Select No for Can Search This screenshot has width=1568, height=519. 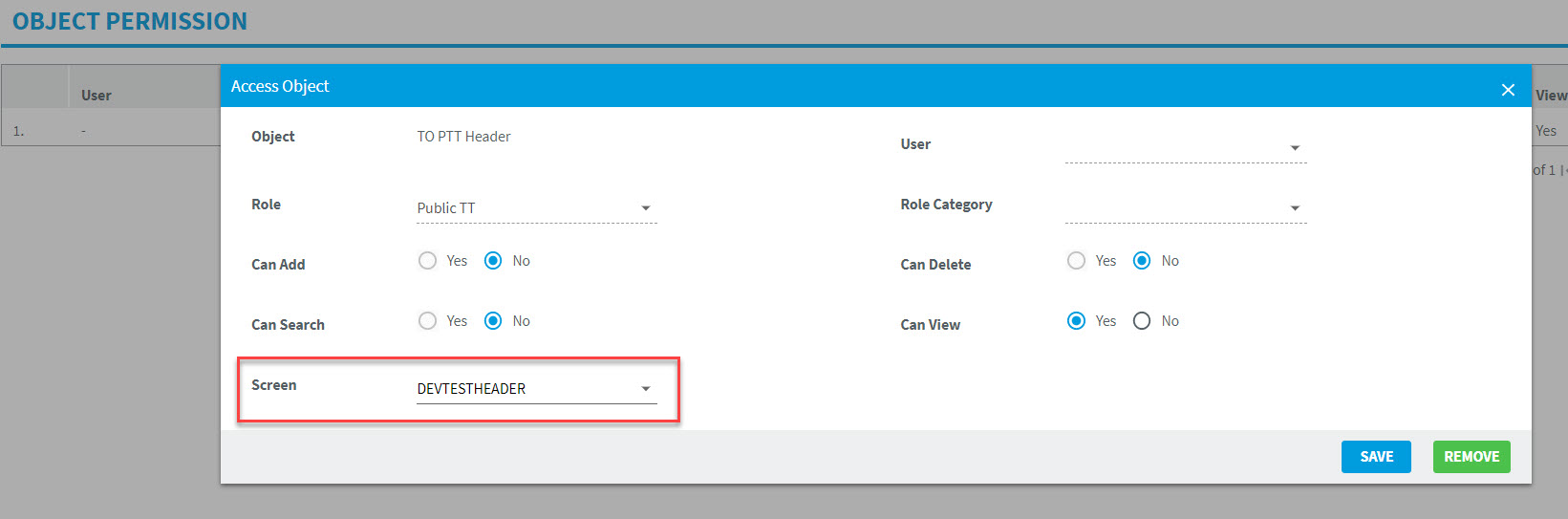click(493, 321)
